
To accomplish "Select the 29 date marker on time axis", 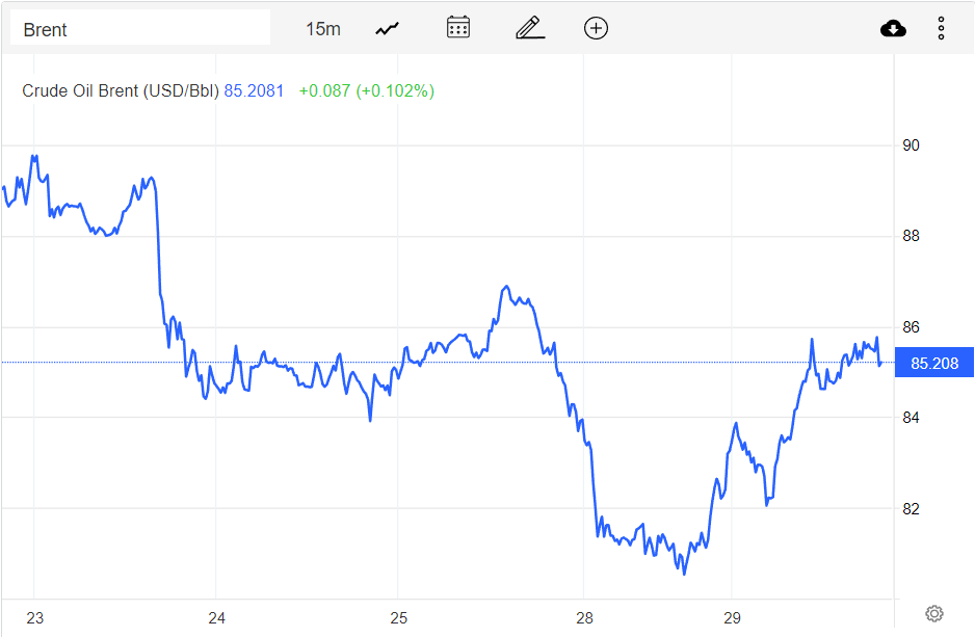I will (731, 617).
